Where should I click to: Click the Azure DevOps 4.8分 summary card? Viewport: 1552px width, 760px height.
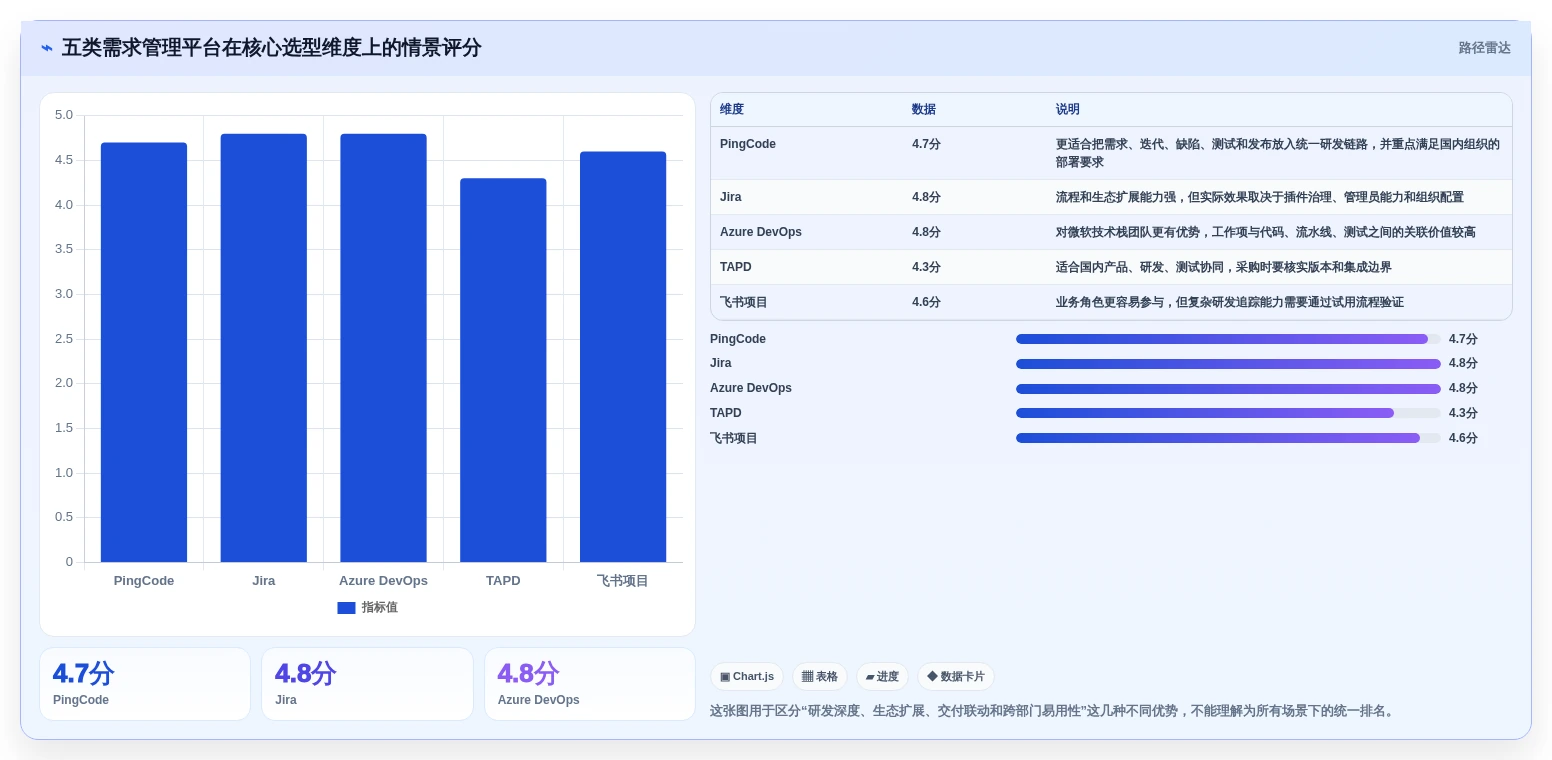click(590, 684)
